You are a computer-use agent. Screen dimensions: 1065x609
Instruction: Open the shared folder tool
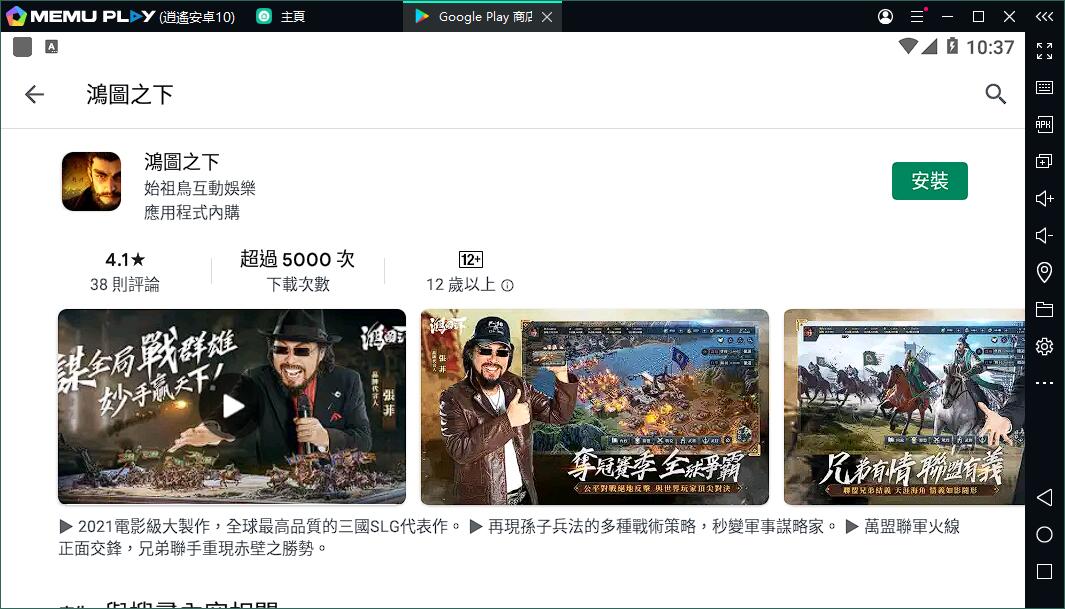click(1044, 309)
